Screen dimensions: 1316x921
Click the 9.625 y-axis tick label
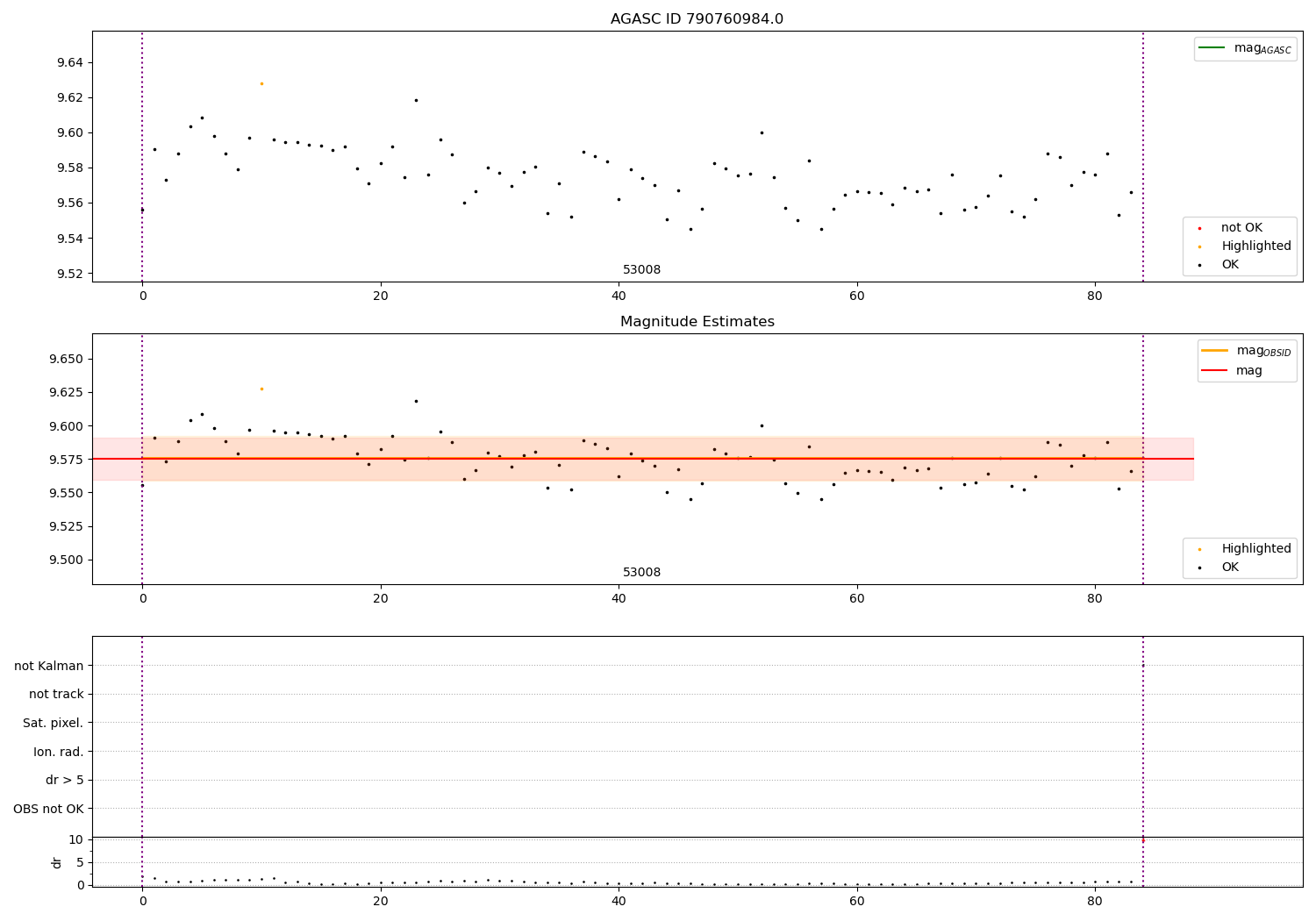(67, 392)
